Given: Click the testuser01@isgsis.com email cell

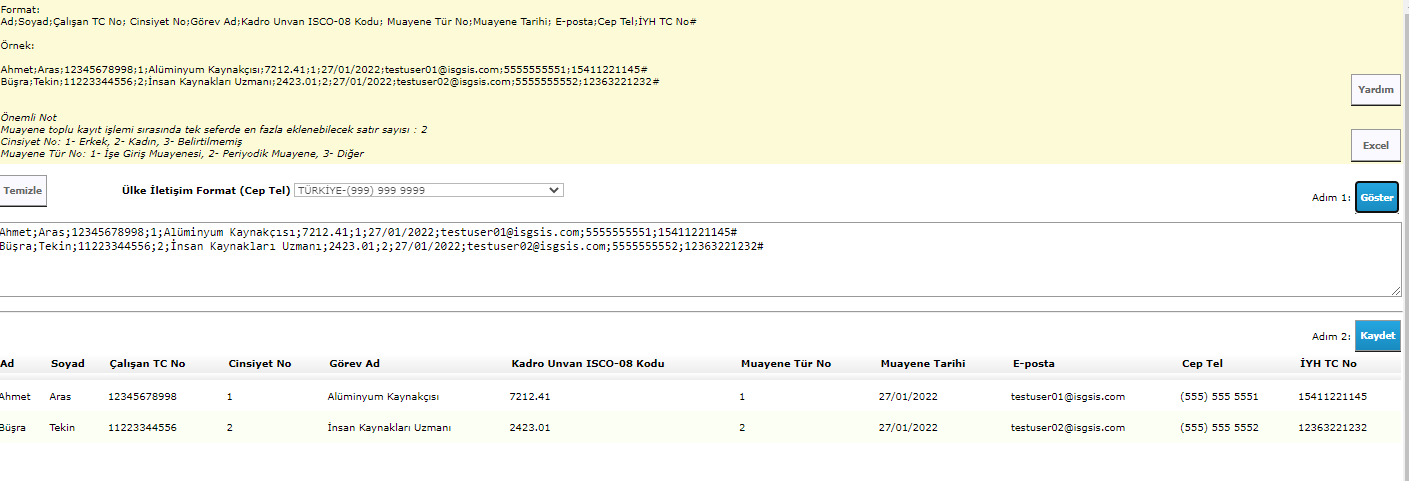Looking at the screenshot, I should pos(1068,397).
